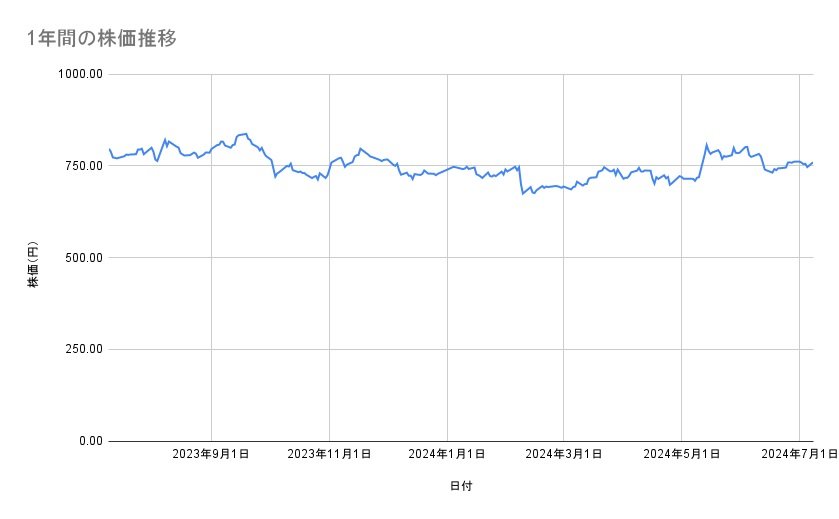Image resolution: width=839 pixels, height=519 pixels.
Task: Click the 2023年9月1日 date label
Action: (211, 455)
